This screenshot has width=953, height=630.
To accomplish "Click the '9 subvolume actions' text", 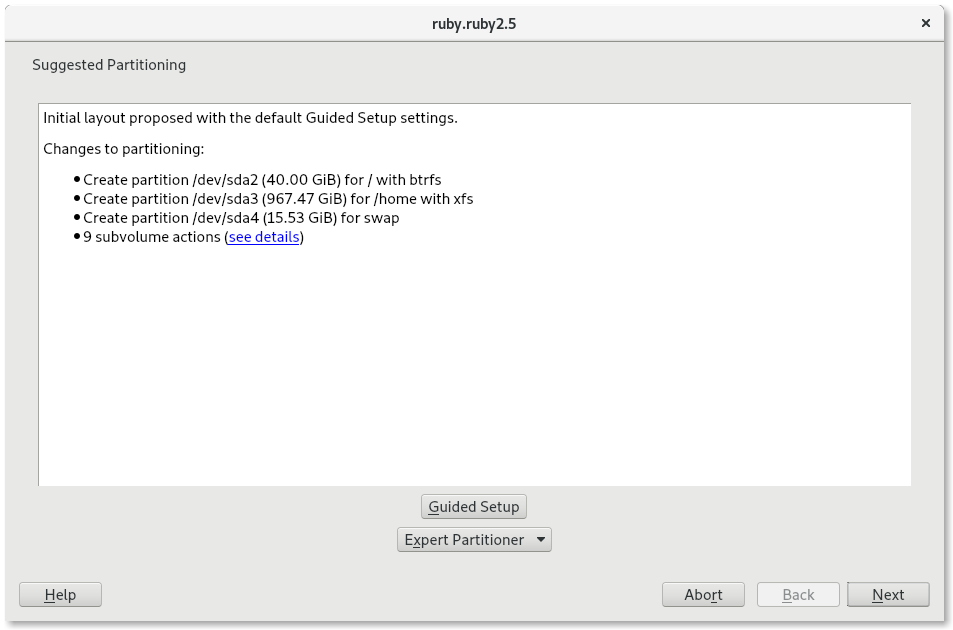I will [152, 237].
